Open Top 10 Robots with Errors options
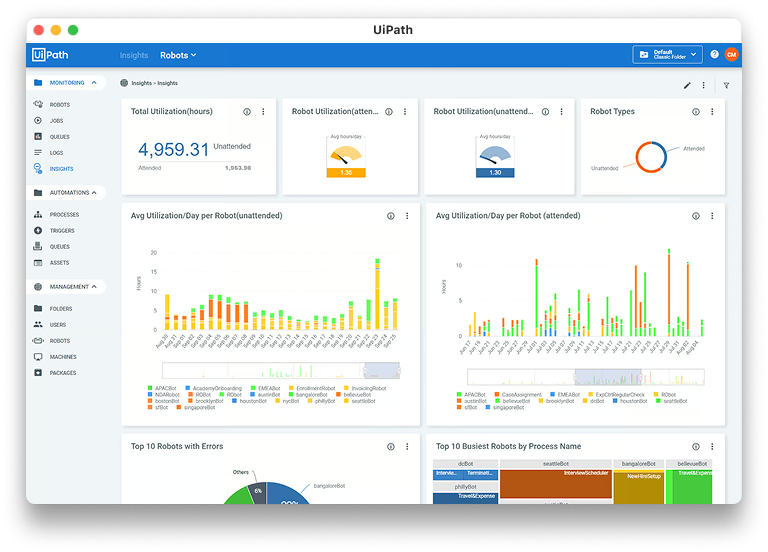768x552 pixels. [407, 447]
